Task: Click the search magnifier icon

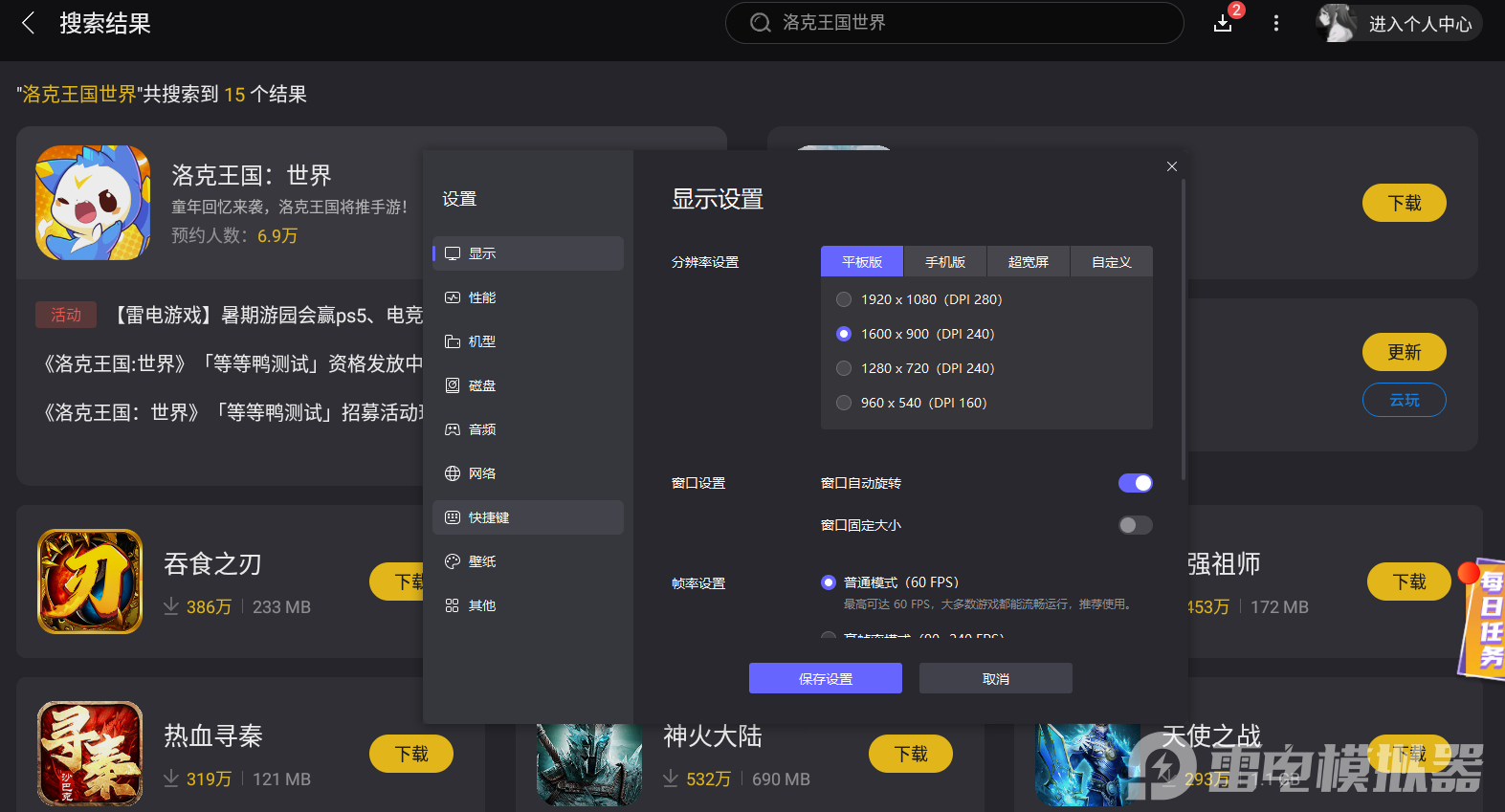Action: [761, 23]
